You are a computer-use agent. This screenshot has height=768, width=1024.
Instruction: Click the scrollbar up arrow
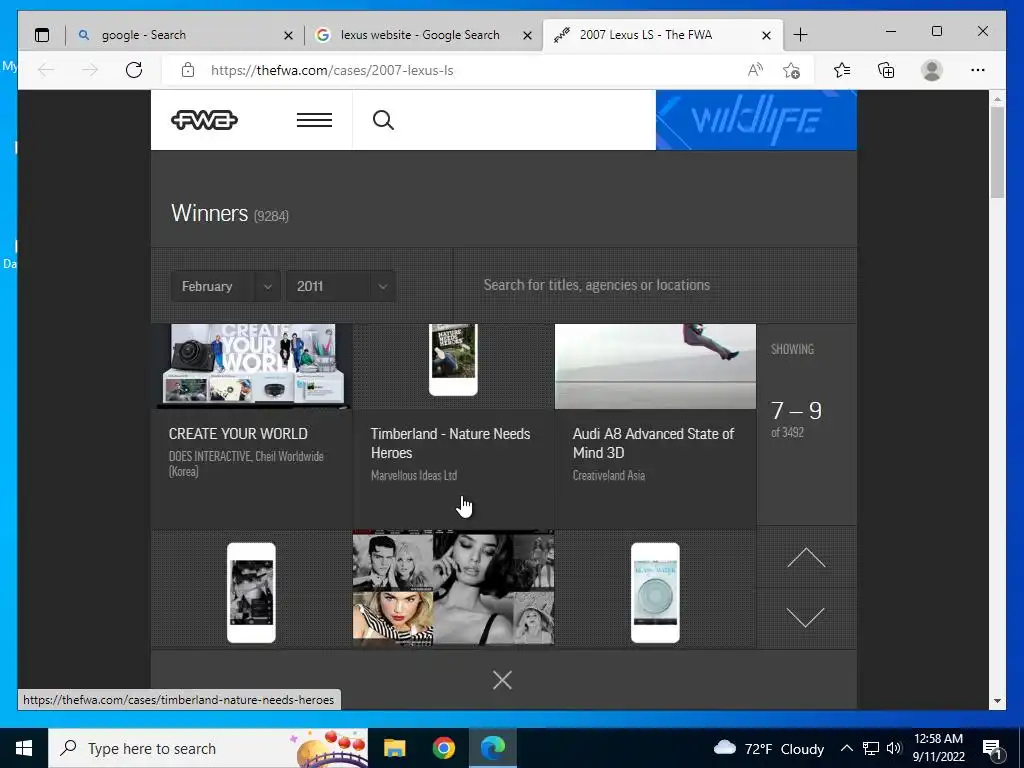(x=997, y=99)
